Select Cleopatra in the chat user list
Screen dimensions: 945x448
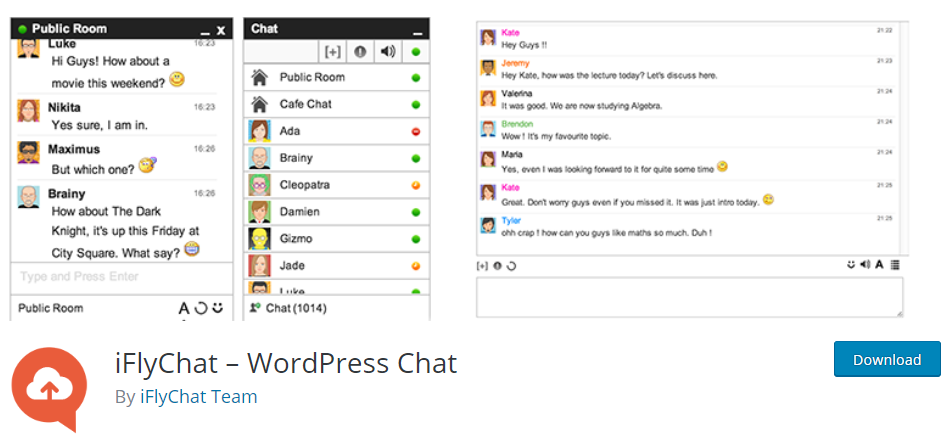pos(336,185)
